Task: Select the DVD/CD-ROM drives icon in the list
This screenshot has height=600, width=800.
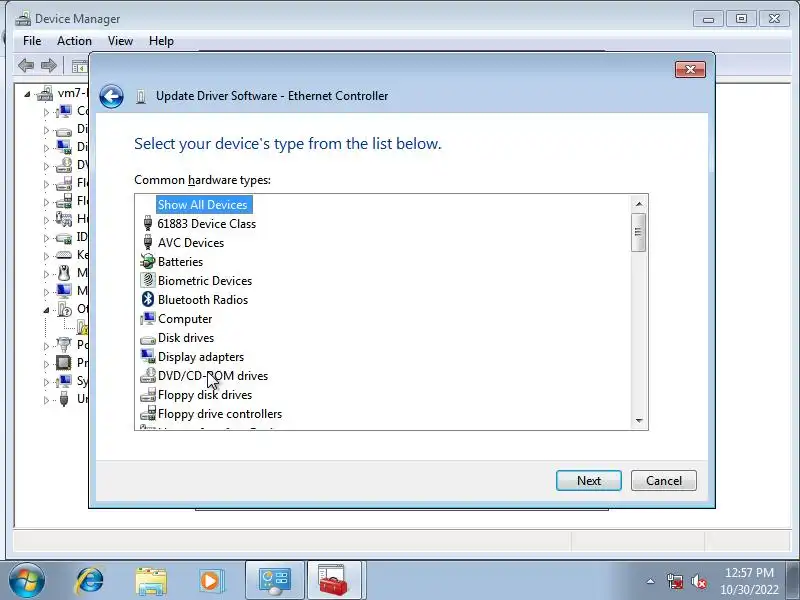Action: [x=147, y=376]
